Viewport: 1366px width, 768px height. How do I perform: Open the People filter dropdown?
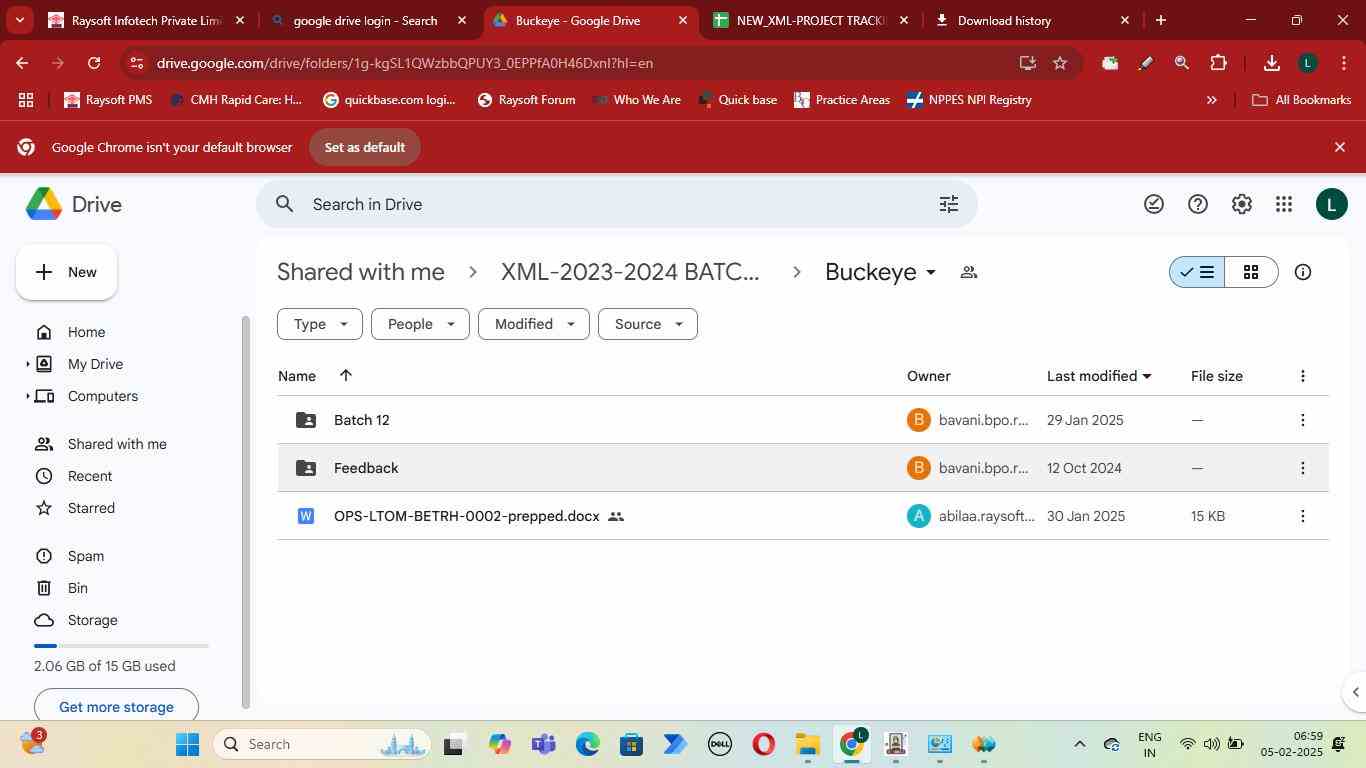420,324
